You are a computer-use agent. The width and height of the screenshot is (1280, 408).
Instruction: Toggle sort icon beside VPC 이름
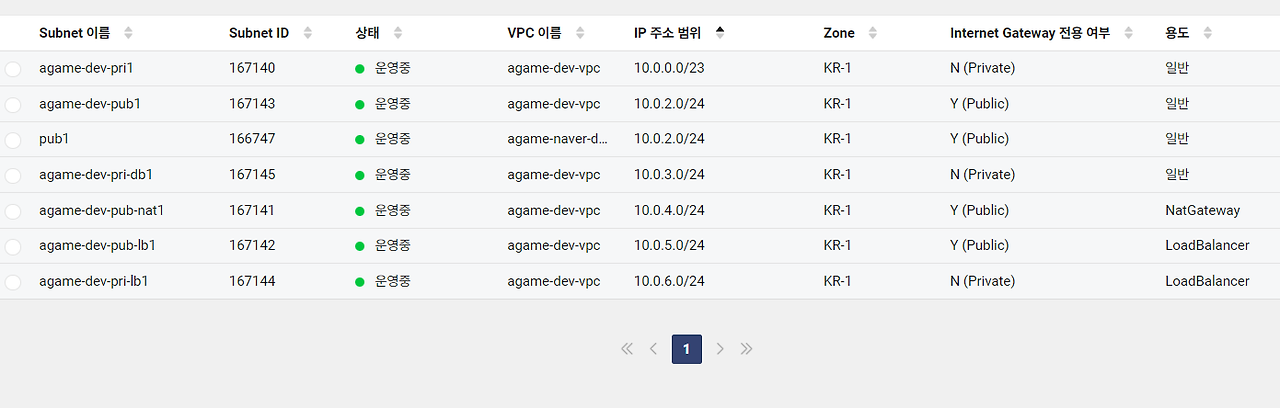click(580, 33)
